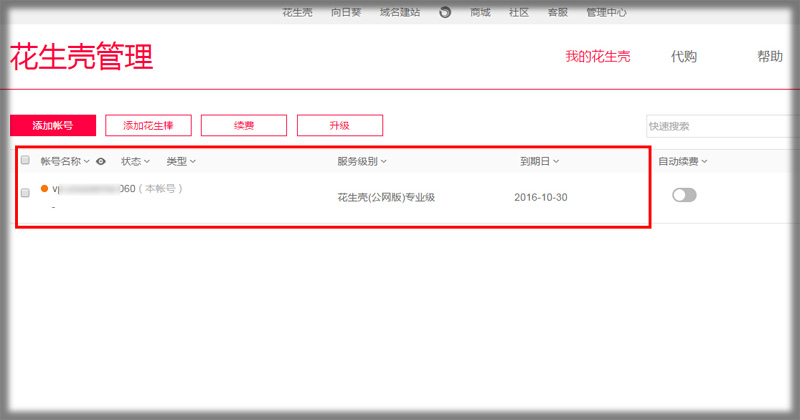Screen dimensions: 800x420
Task: Tick the checkbox for the 本帐号 row
Action: (25, 193)
